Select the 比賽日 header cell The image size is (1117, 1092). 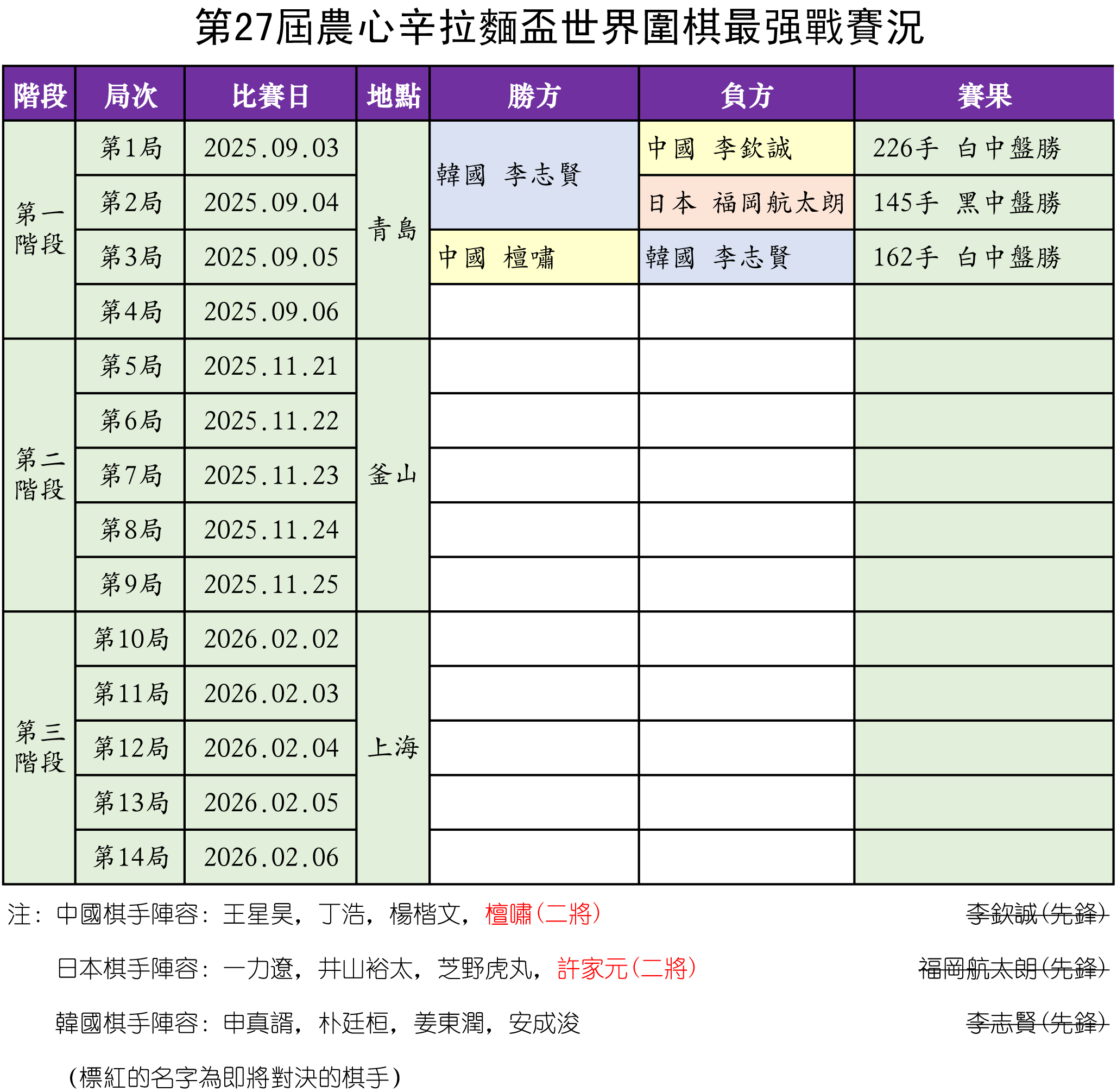(270, 94)
